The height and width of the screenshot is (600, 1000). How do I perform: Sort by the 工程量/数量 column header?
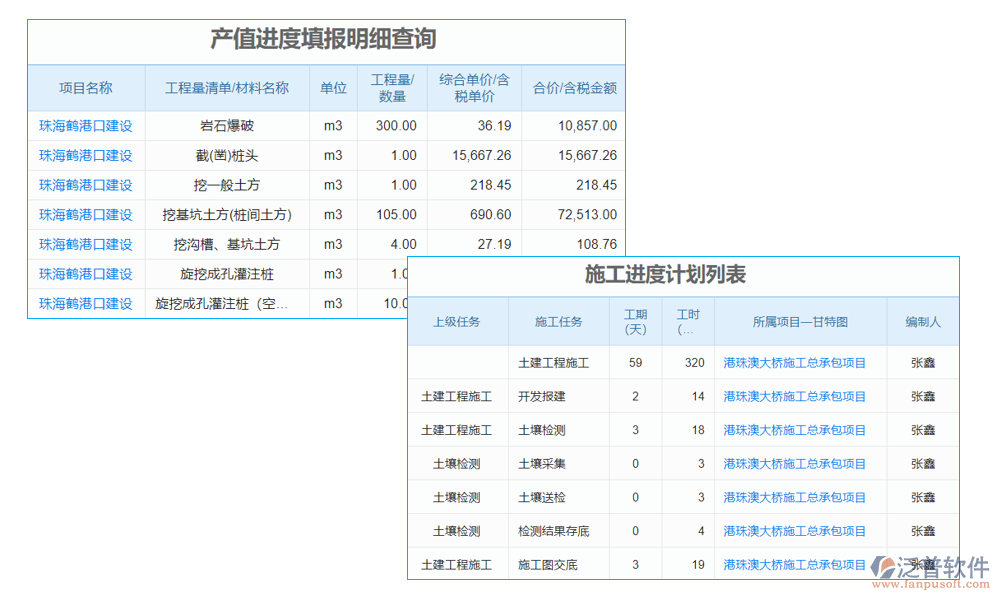[392, 87]
